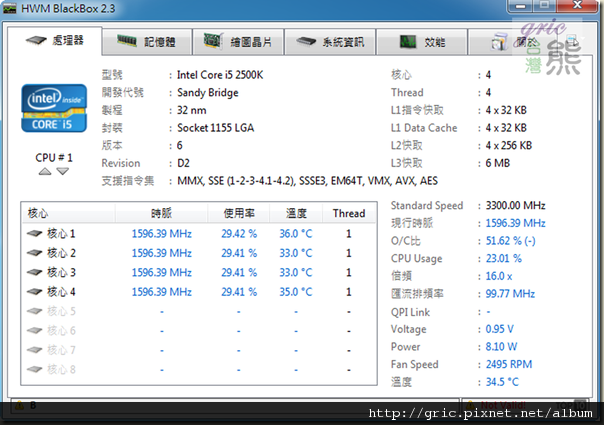Click the graphics card icon on 繪圖晶片 tab

click(x=213, y=40)
